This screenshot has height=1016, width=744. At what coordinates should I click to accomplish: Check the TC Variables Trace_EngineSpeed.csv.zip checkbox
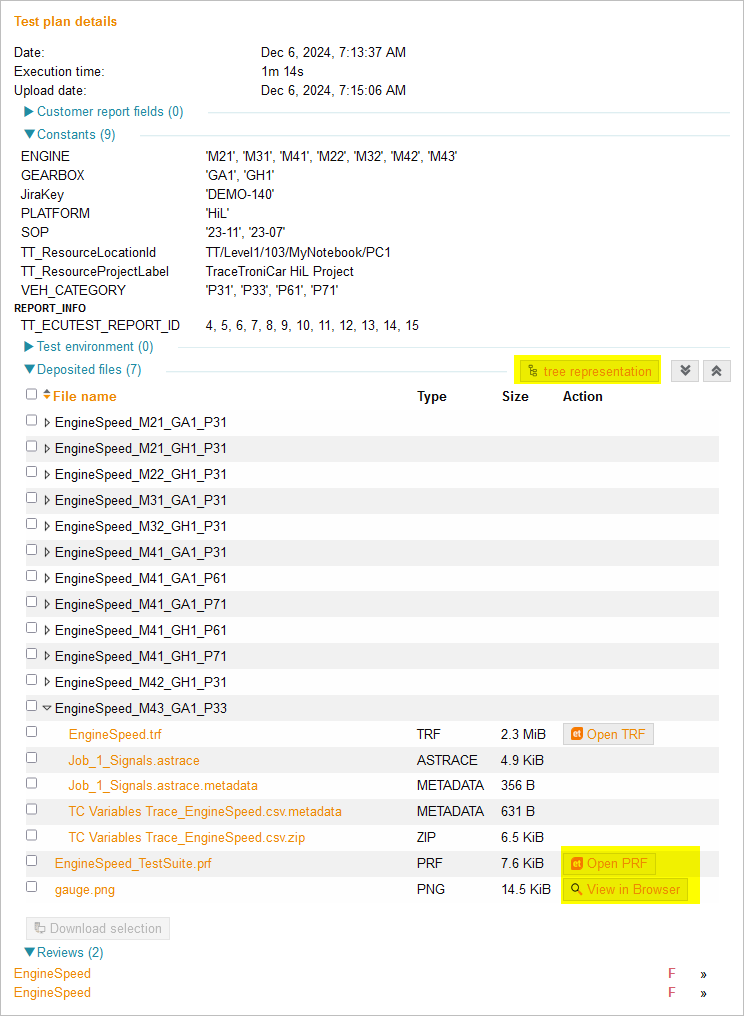[32, 835]
